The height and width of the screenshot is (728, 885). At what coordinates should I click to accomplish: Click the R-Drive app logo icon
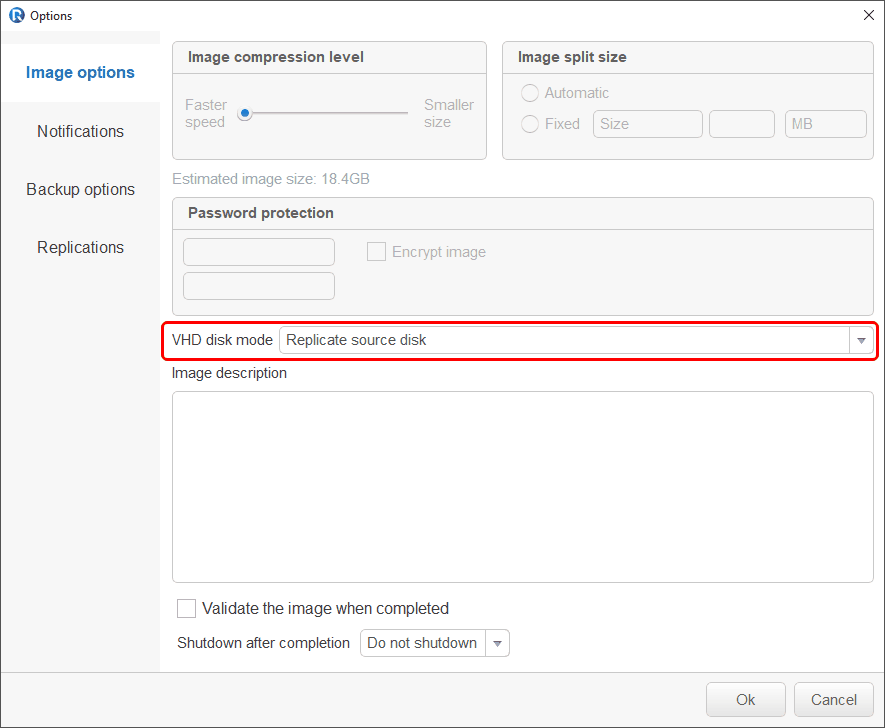[x=17, y=15]
